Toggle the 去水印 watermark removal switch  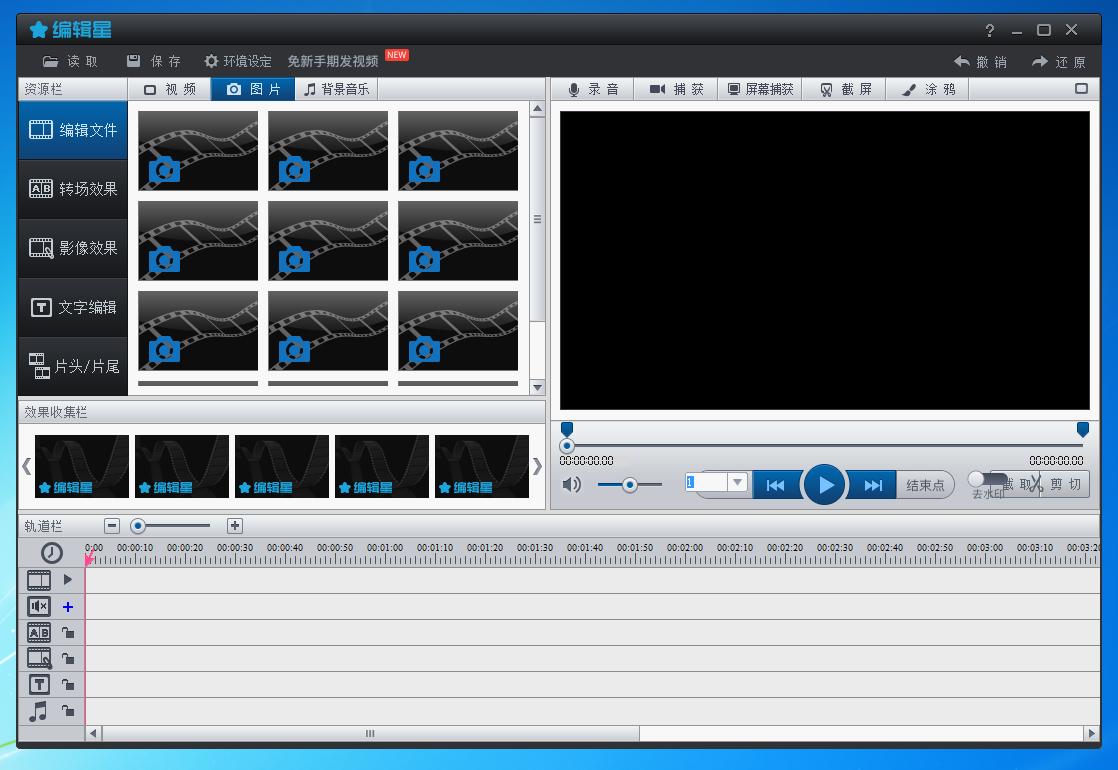tap(986, 481)
